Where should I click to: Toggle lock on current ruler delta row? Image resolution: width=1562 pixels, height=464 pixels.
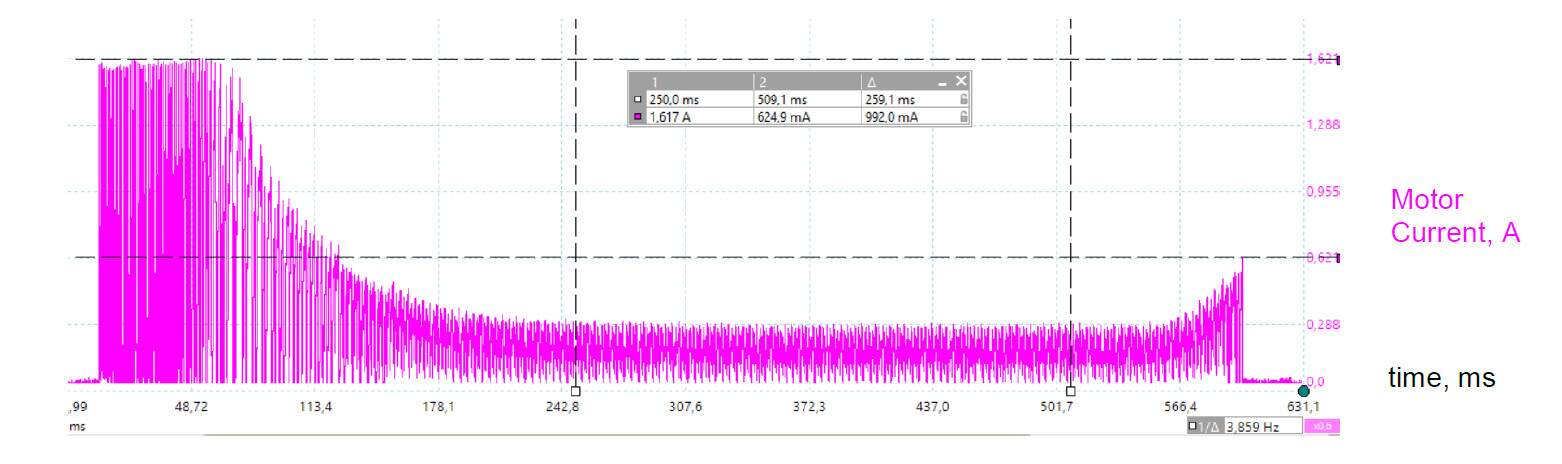pos(963,117)
